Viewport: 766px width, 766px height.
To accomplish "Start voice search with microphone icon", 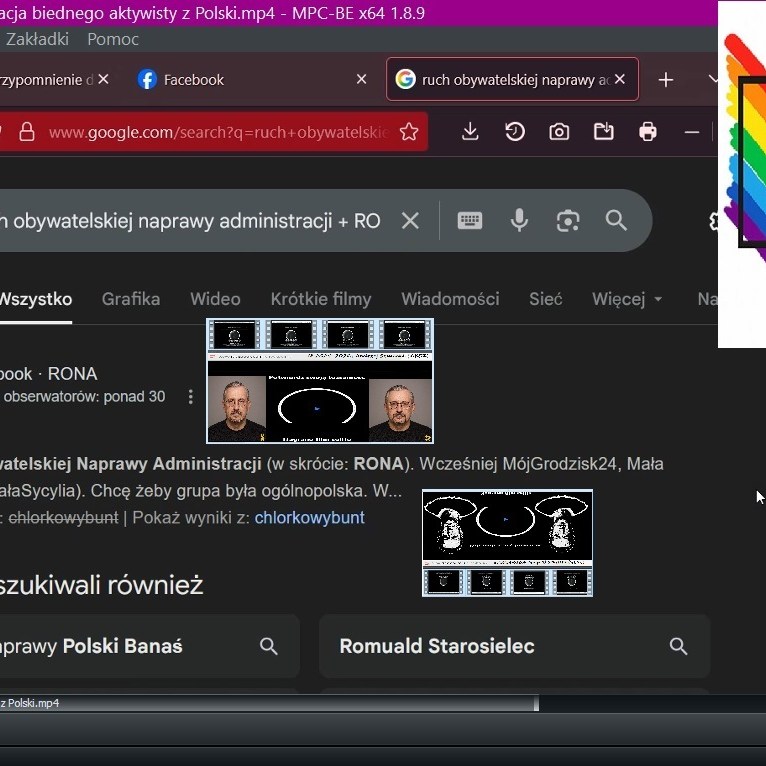I will [519, 221].
